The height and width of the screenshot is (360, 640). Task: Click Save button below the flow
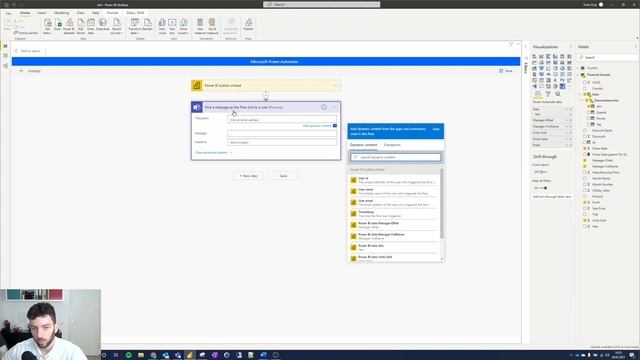click(x=283, y=176)
